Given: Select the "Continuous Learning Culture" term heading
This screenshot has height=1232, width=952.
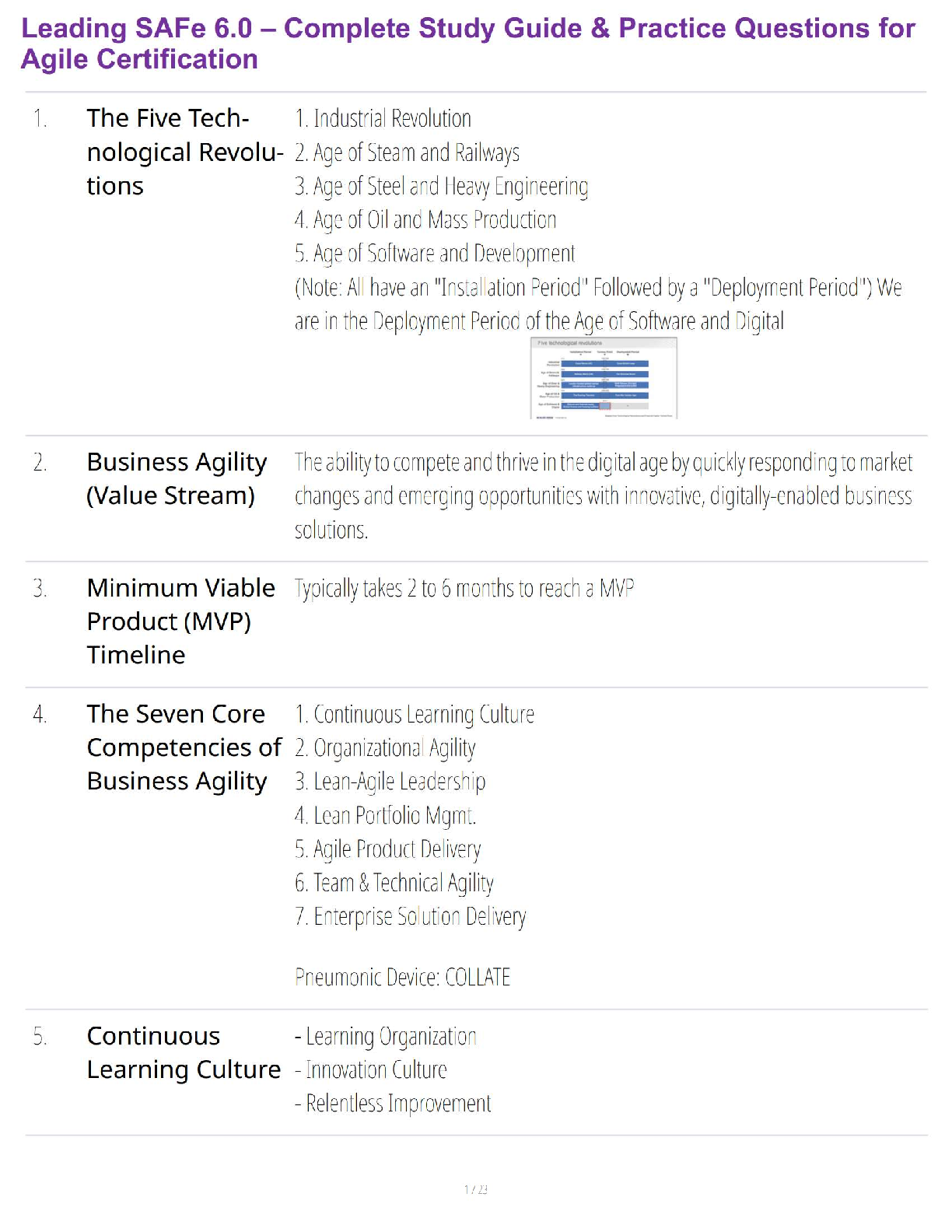Looking at the screenshot, I should [x=184, y=1052].
